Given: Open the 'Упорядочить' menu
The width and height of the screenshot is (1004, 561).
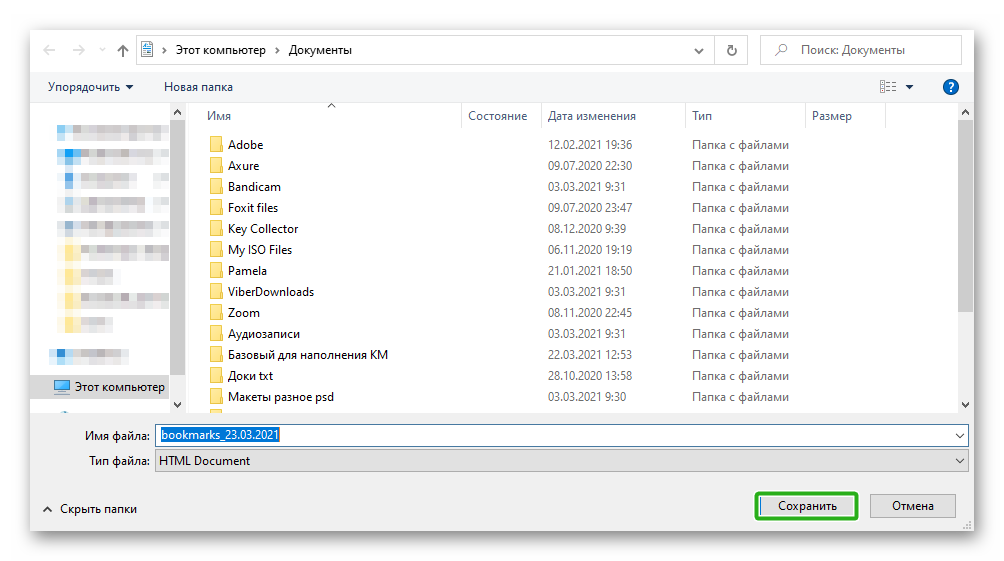Looking at the screenshot, I should coord(90,87).
